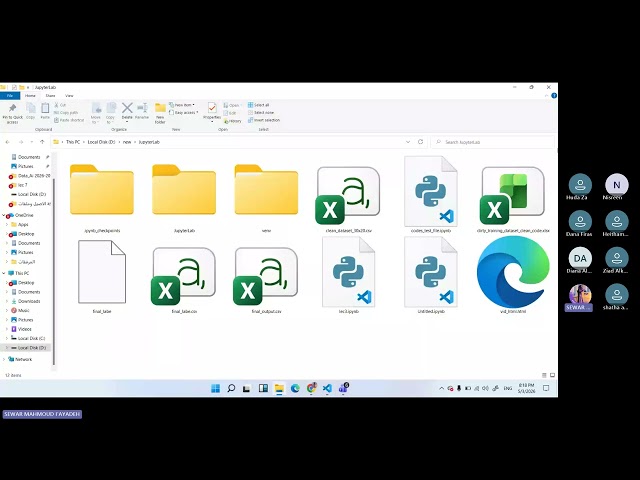Click the Copy ribbon icon
This screenshot has height=480, width=640.
click(x=31, y=108)
